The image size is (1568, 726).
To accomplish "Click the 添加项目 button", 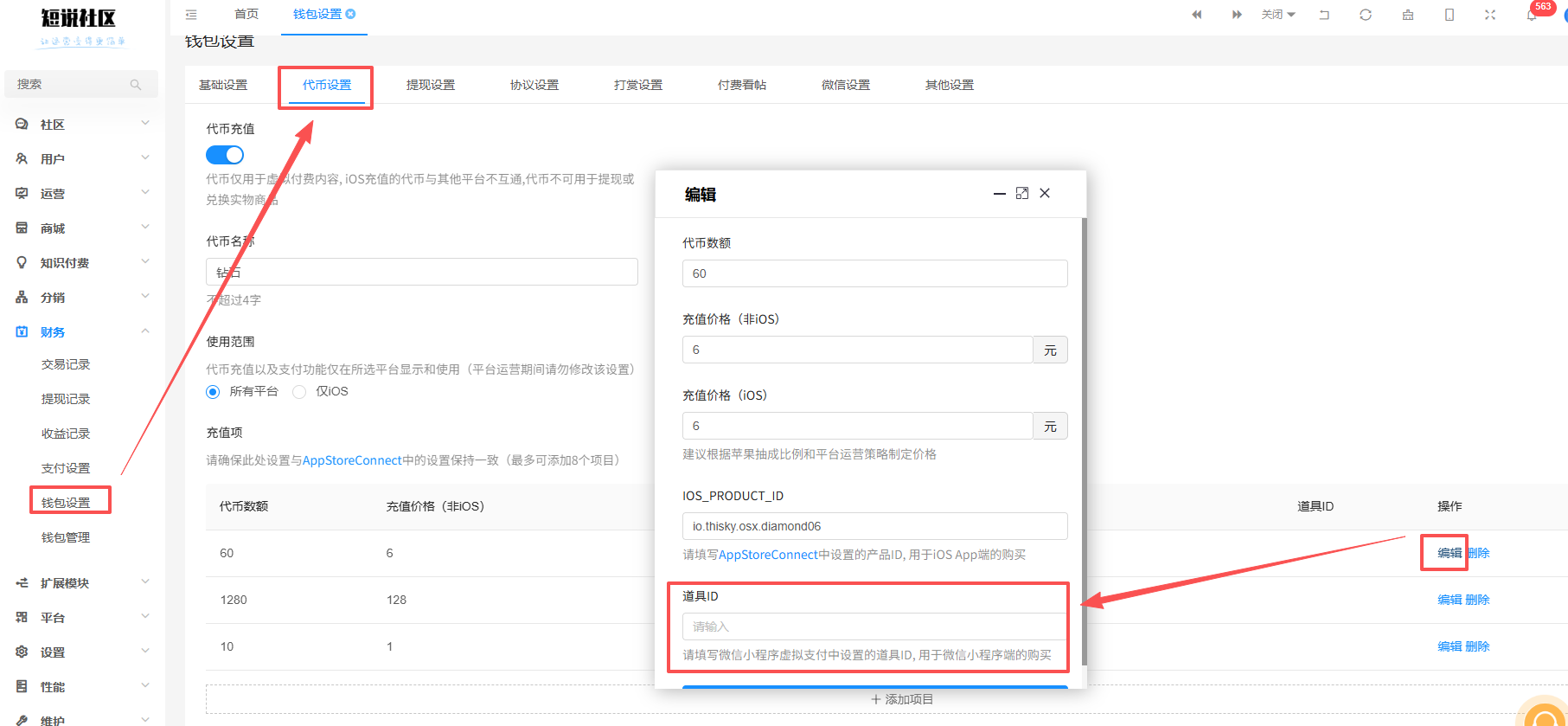I will point(902,699).
